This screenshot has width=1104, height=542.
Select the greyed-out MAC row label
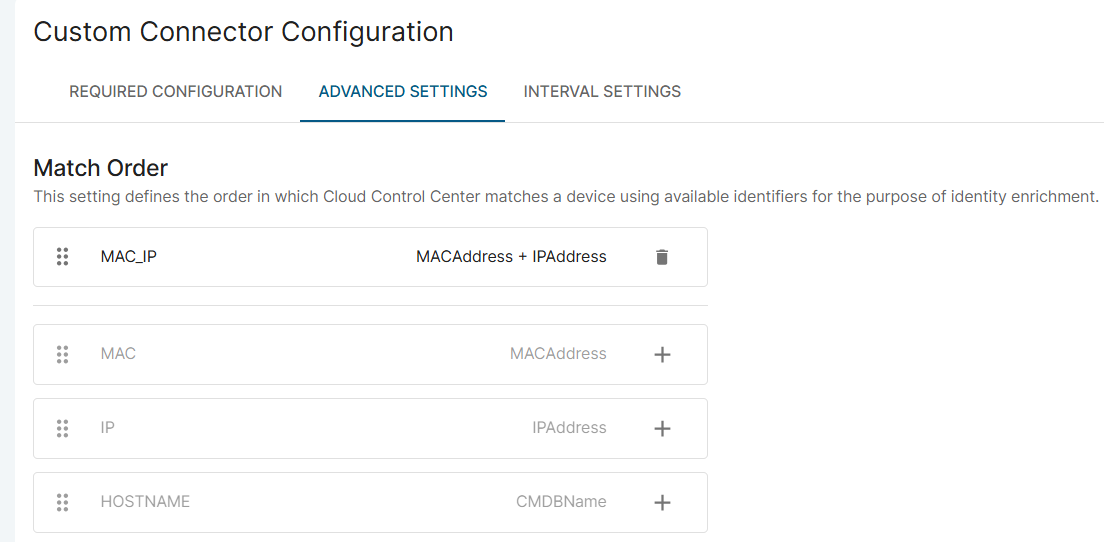118,353
